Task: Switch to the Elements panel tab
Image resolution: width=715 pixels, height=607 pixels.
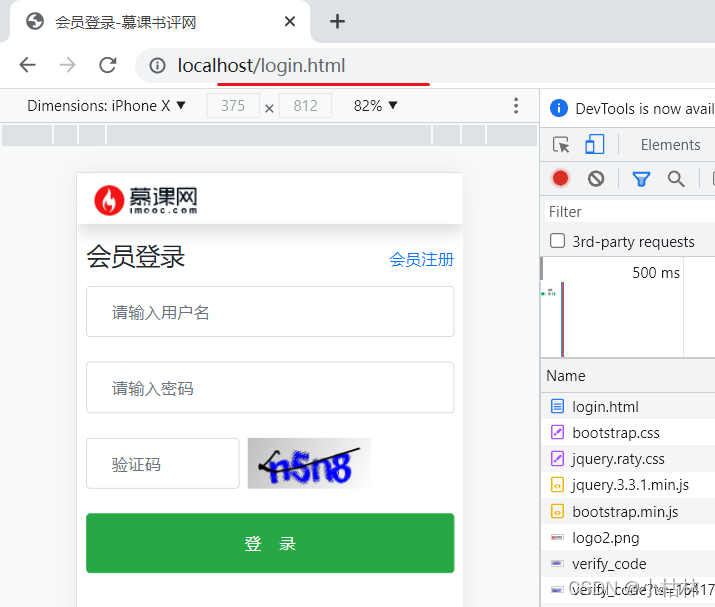Action: [670, 145]
